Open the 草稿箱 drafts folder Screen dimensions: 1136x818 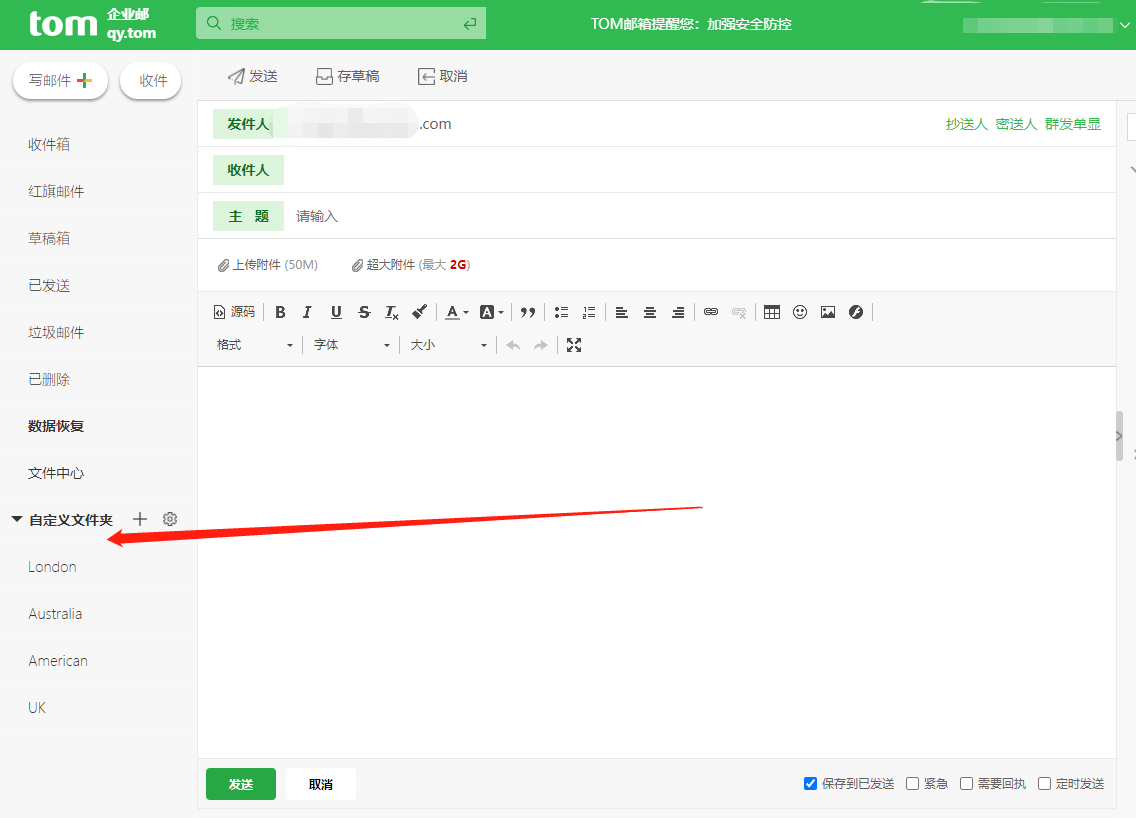click(x=49, y=238)
